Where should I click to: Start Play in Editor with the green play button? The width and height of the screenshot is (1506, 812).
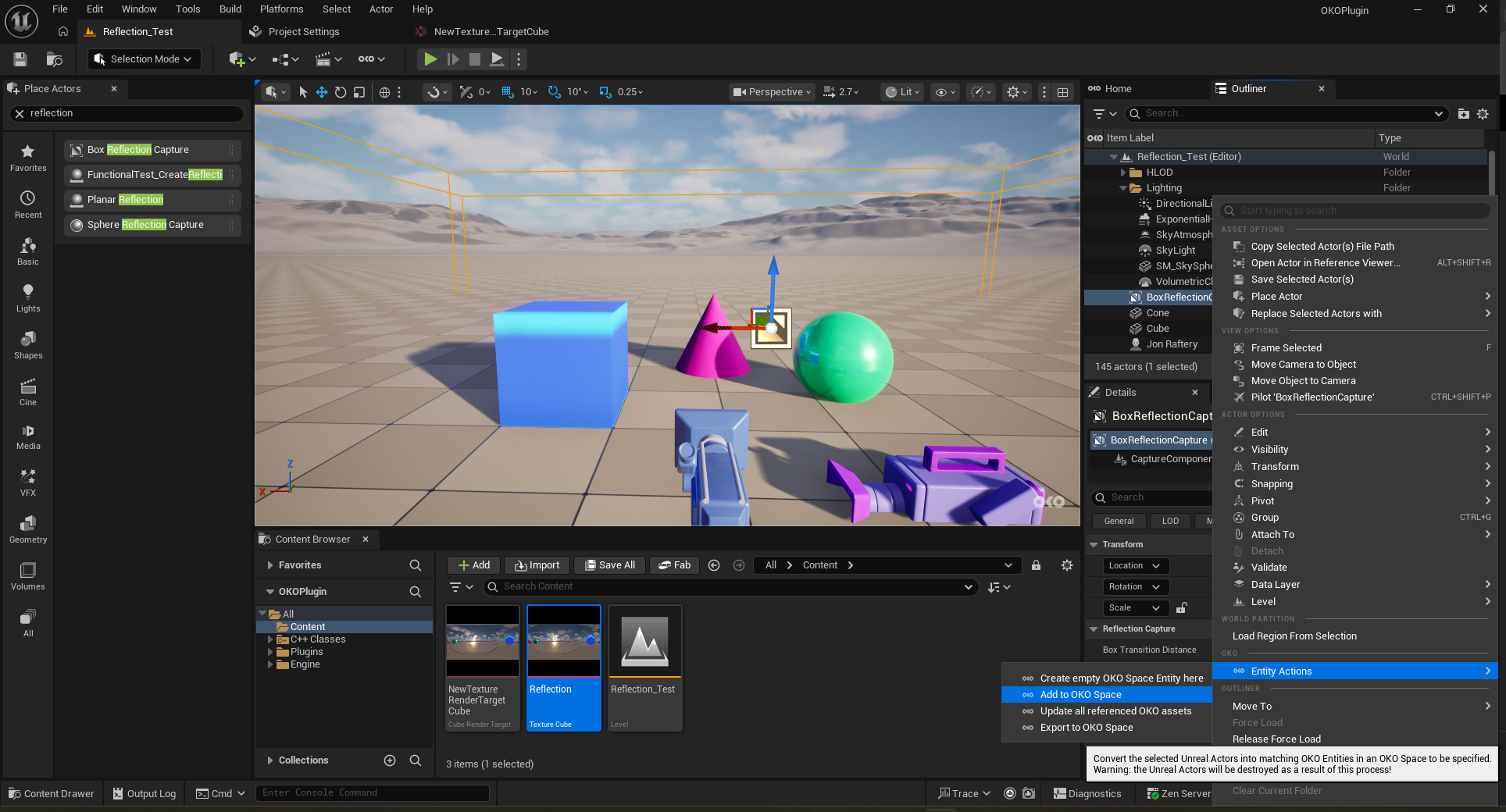(430, 59)
